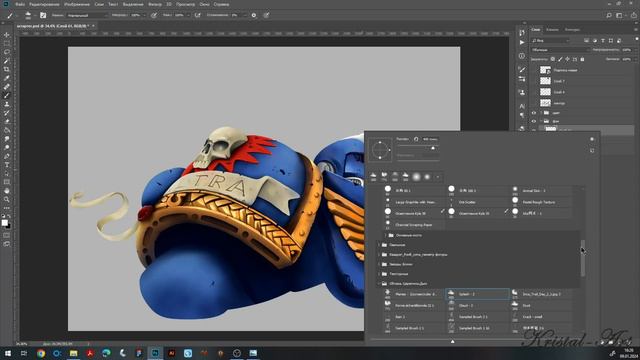Image resolution: width=640 pixels, height=360 pixels.
Task: Select the Pastel Rough Texture brush
Action: click(x=541, y=202)
